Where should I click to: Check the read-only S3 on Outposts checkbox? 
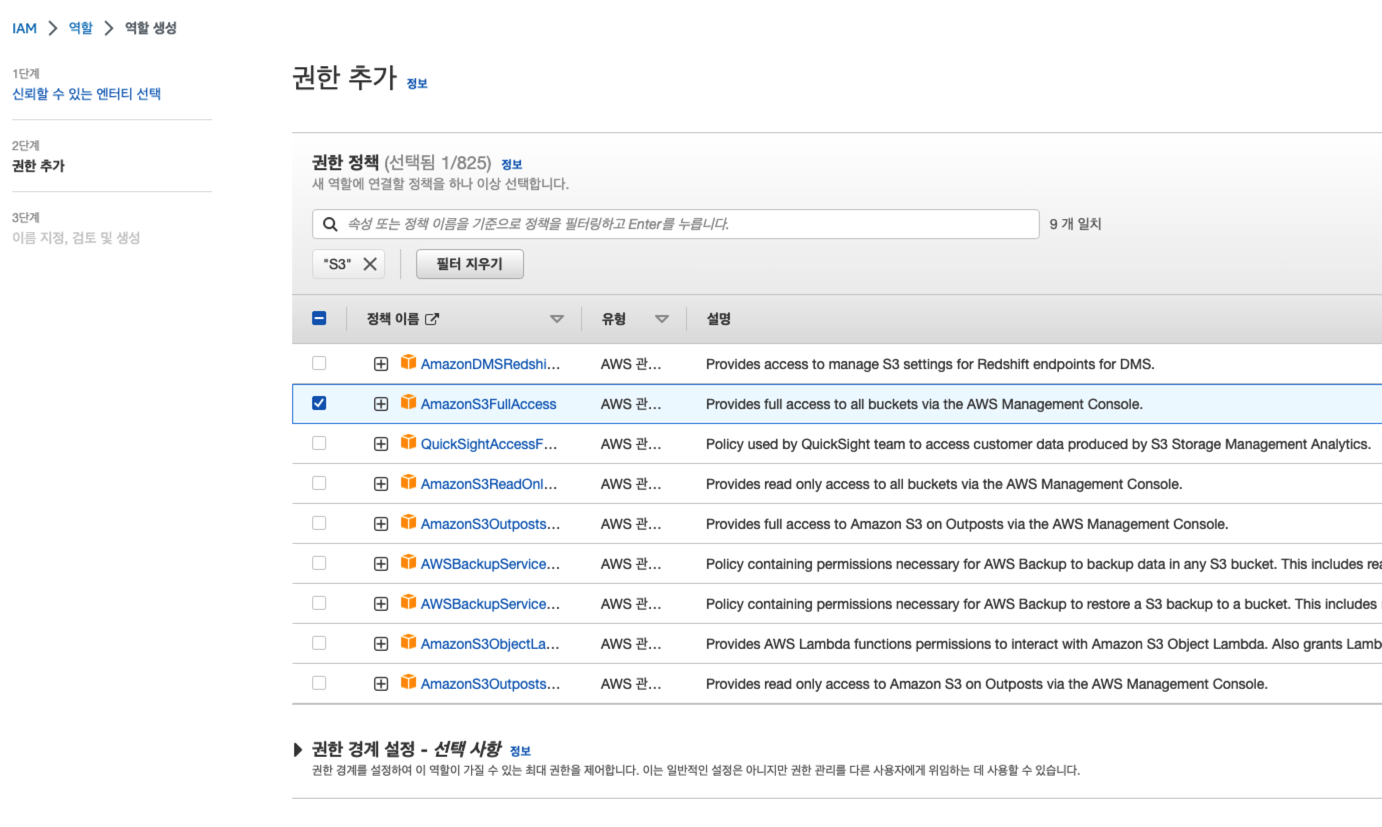(x=319, y=683)
